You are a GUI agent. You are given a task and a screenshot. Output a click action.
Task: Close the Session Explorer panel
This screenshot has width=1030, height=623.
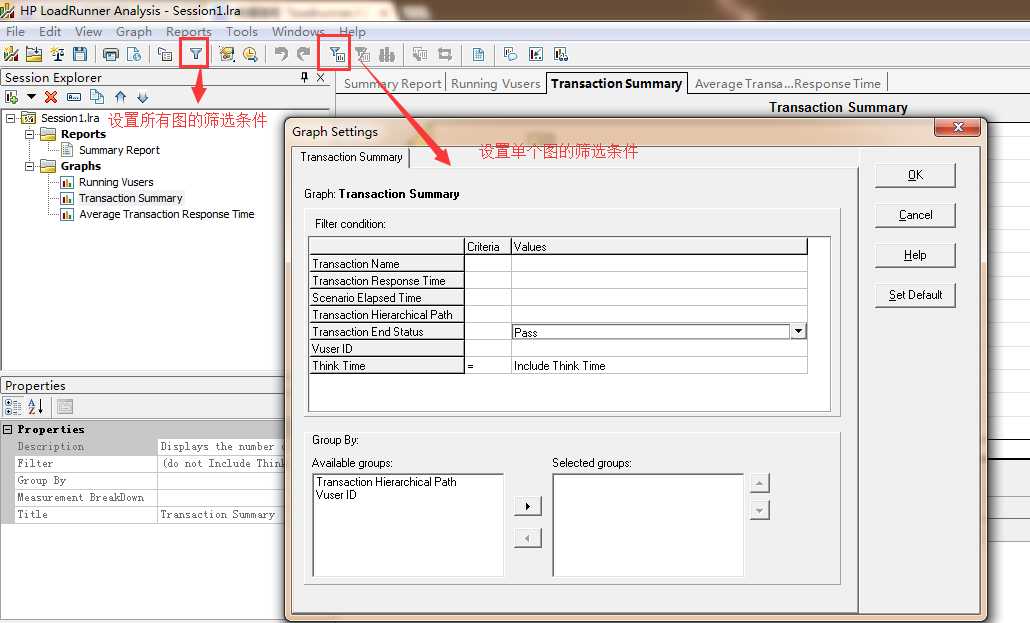(321, 78)
